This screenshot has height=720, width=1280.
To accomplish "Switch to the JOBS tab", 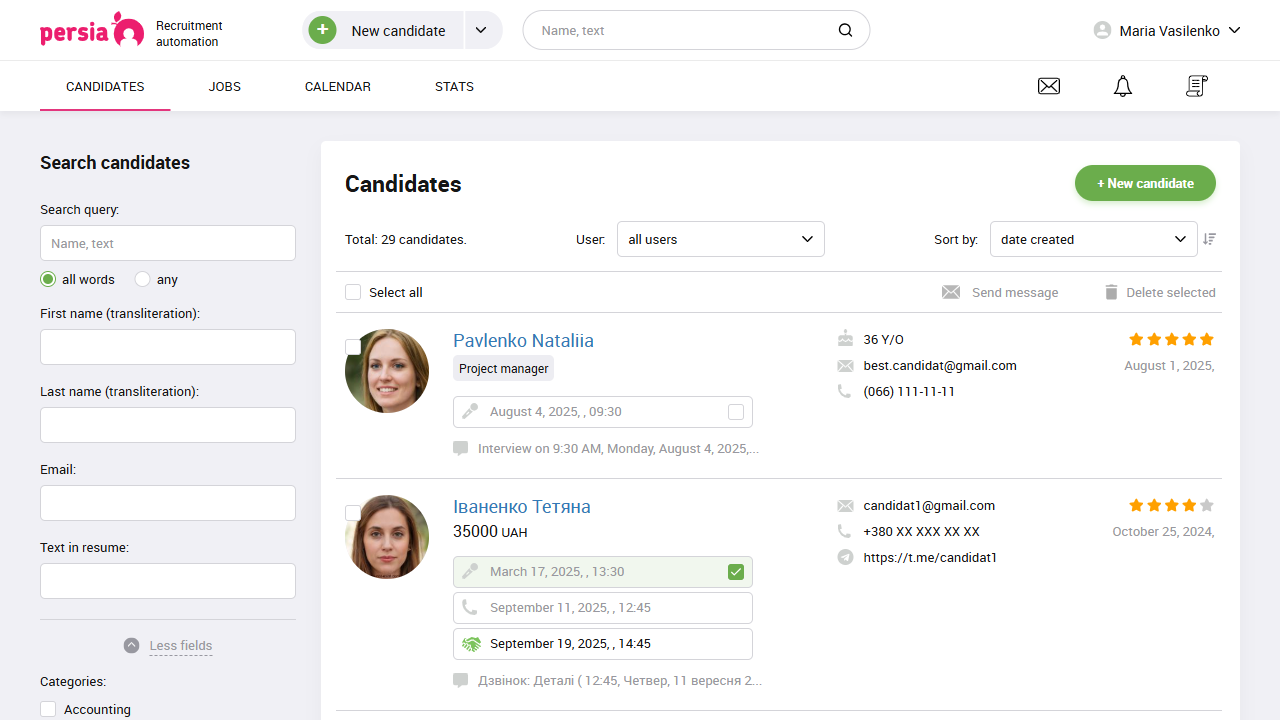I will click(224, 86).
